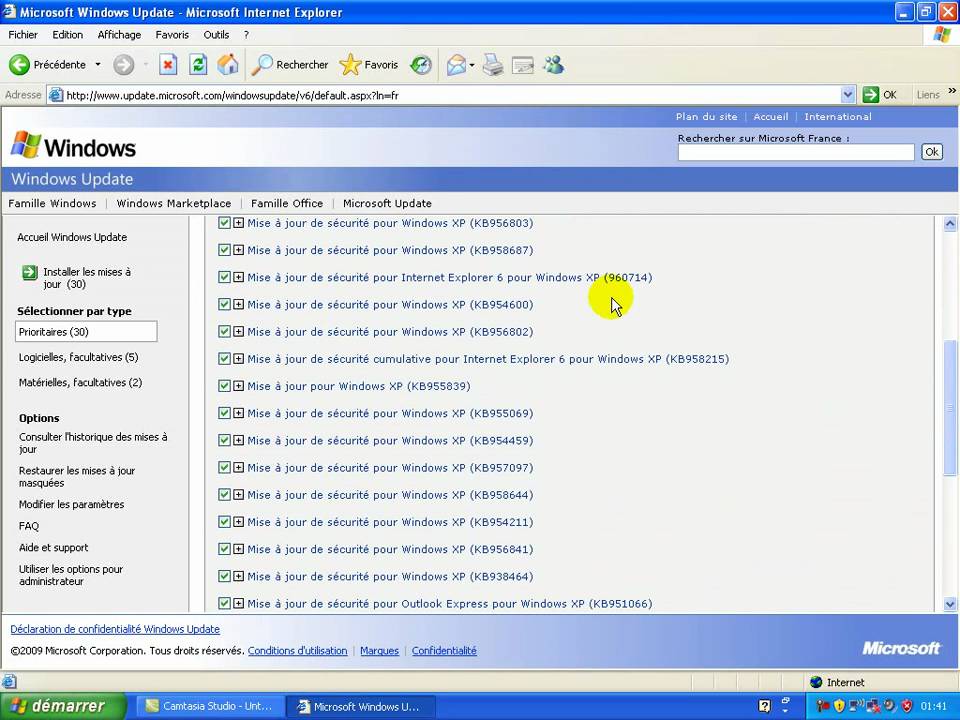Stop page loading with red X icon
Screen dimensions: 960x720
[168, 64]
